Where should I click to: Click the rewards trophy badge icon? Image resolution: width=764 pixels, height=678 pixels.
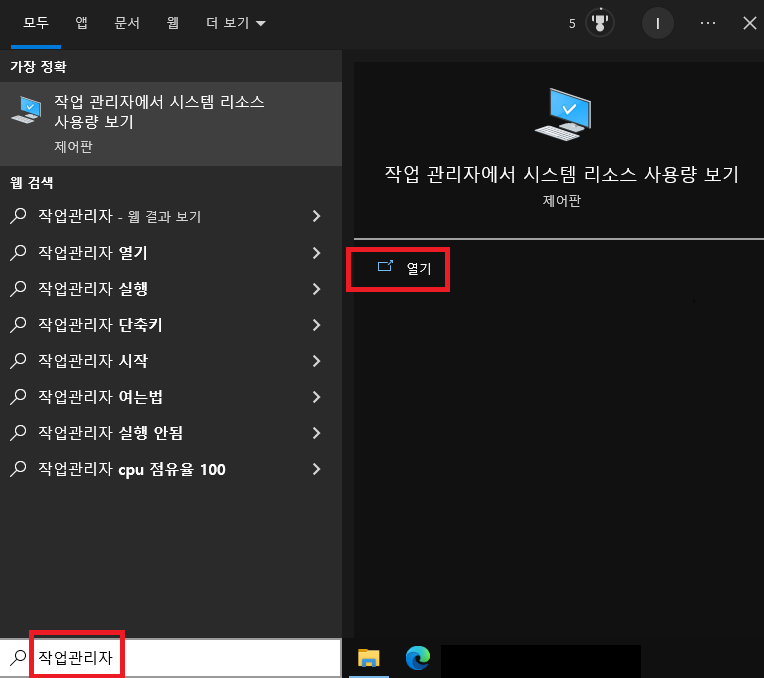tap(600, 23)
